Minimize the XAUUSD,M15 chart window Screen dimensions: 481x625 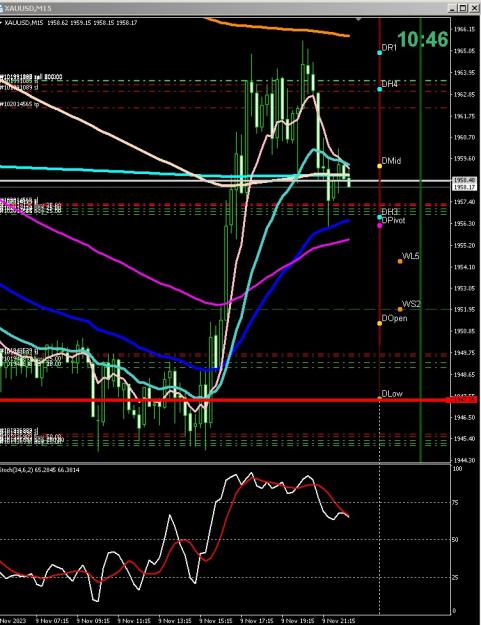(452, 8)
